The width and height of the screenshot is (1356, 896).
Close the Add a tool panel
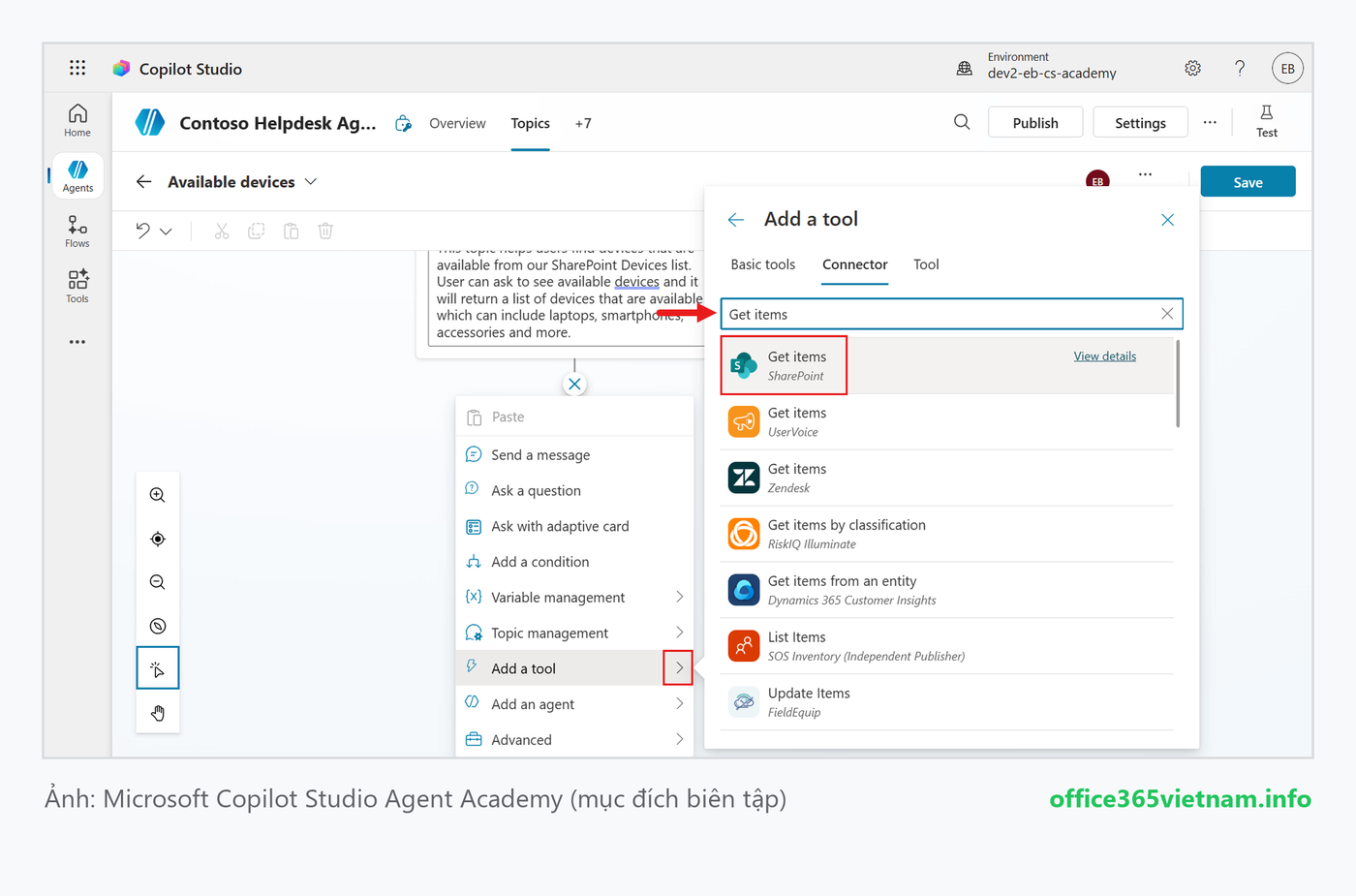tap(1168, 220)
